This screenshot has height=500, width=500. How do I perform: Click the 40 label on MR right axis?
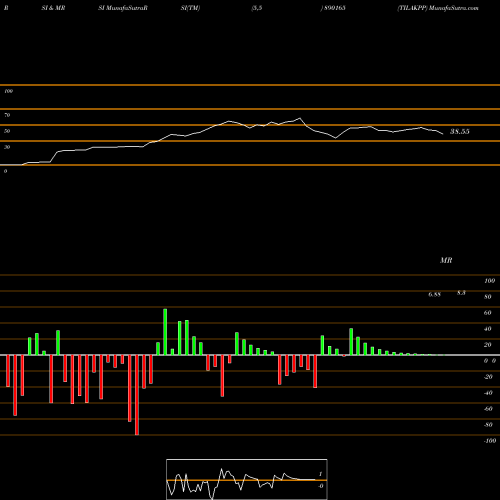click(488, 329)
